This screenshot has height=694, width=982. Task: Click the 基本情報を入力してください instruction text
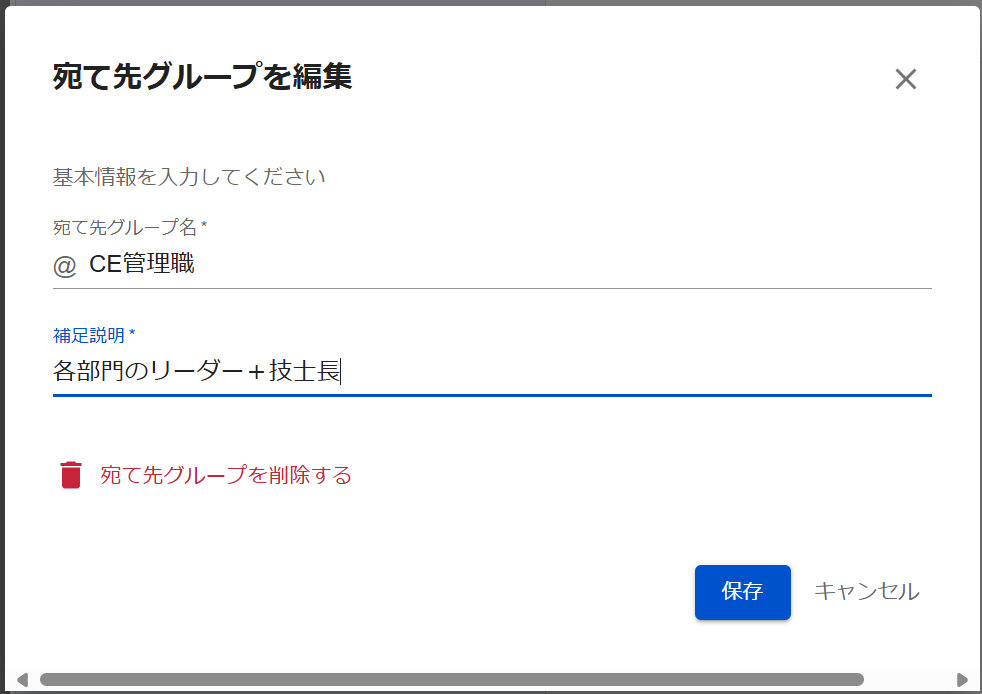point(189,177)
